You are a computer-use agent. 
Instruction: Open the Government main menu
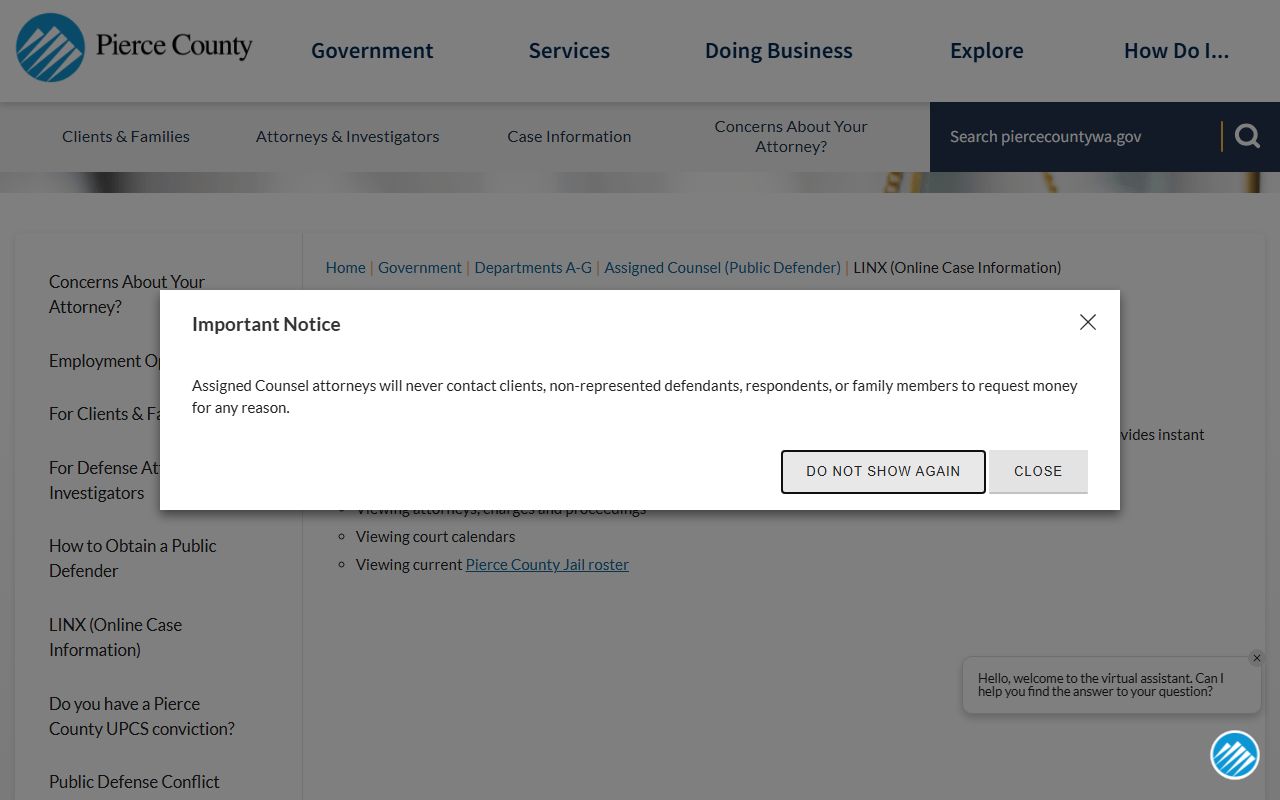(x=372, y=51)
